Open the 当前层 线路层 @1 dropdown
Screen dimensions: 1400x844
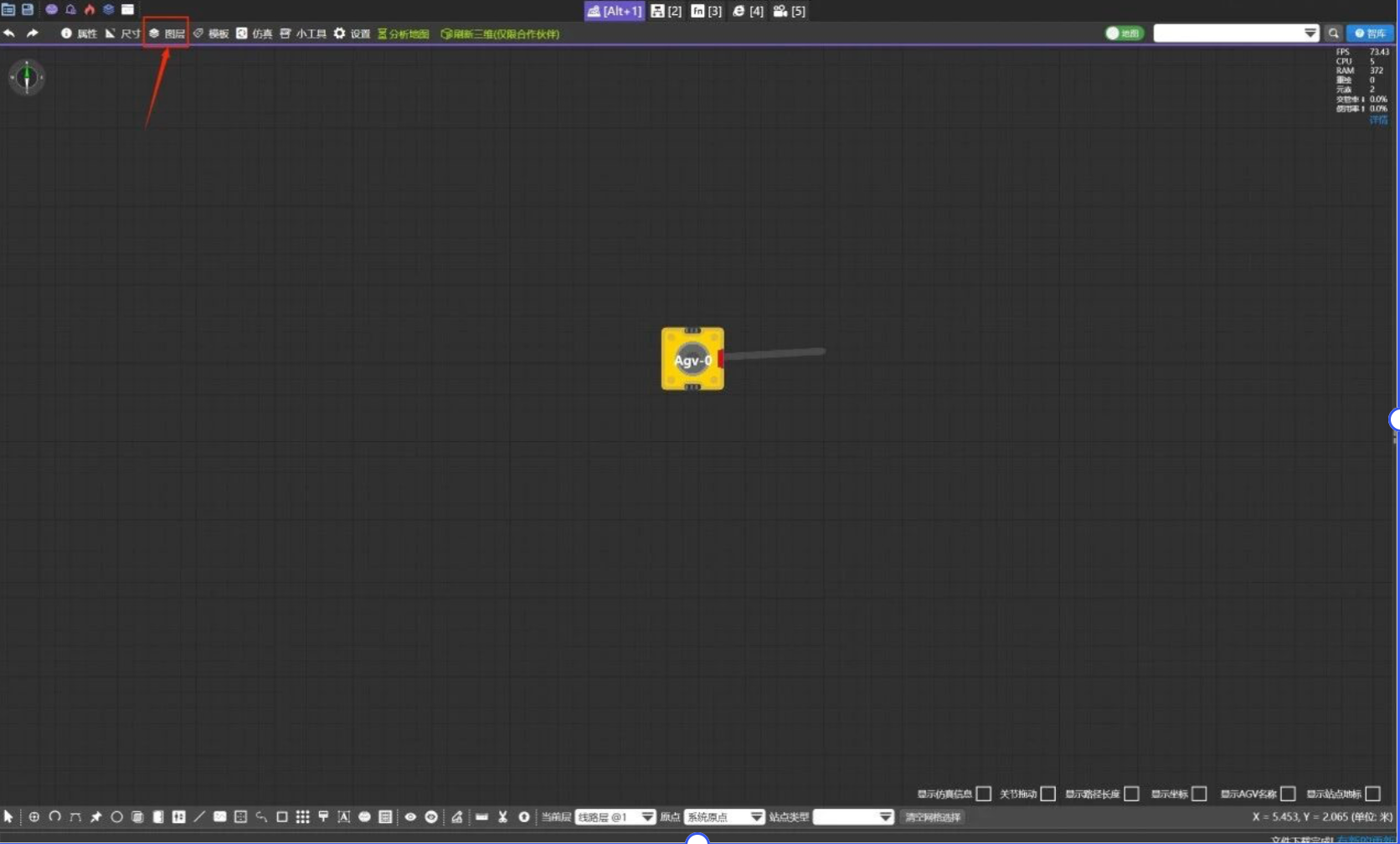coord(615,817)
